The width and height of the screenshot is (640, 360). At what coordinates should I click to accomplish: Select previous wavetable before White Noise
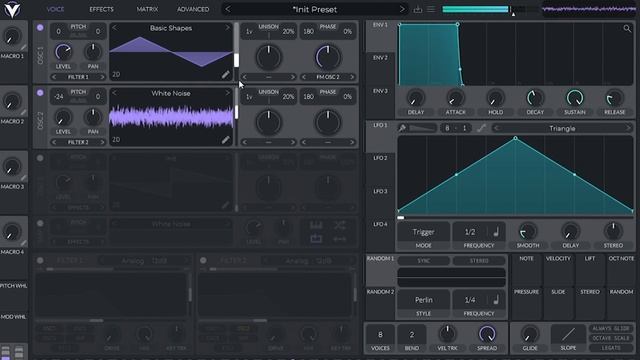[114, 93]
